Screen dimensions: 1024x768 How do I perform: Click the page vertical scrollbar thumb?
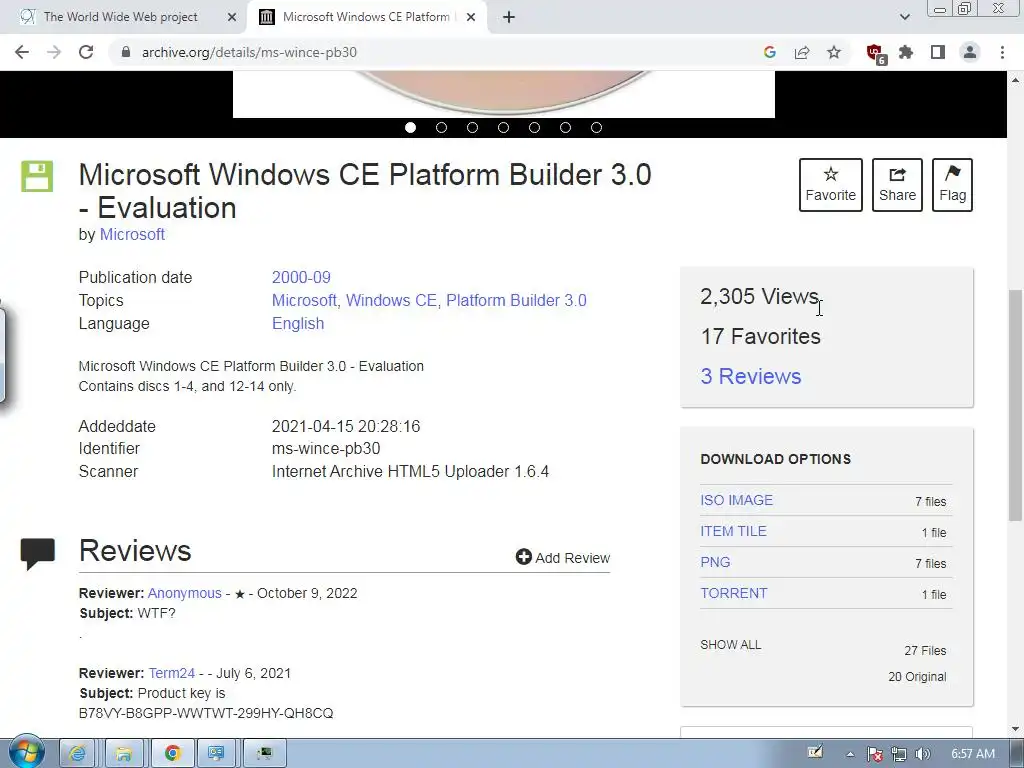(1016, 405)
